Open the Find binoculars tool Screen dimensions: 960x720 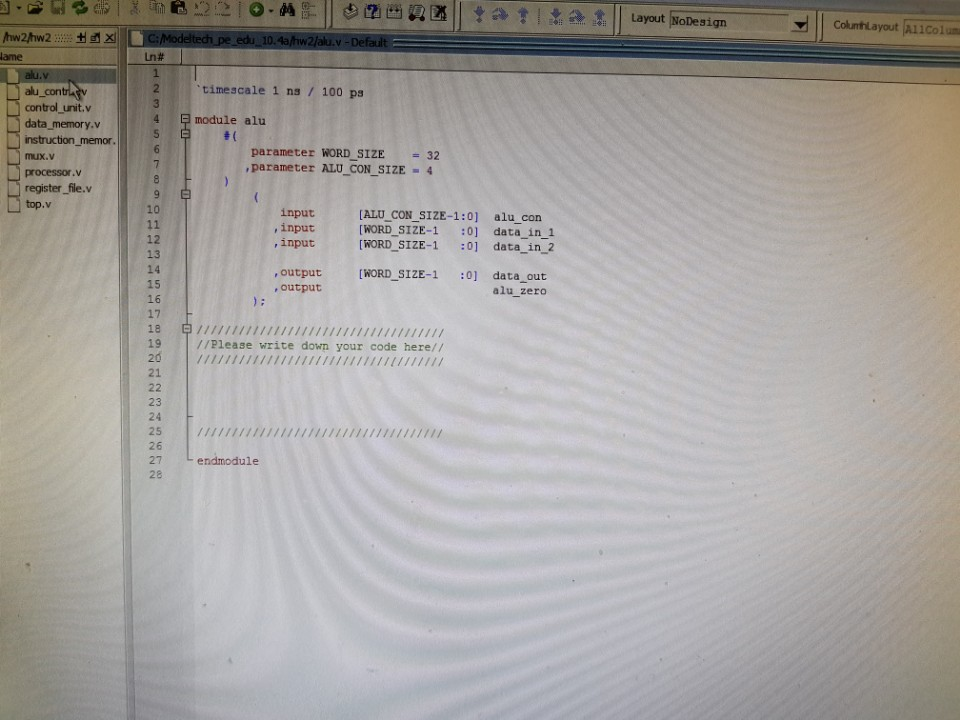(x=287, y=10)
